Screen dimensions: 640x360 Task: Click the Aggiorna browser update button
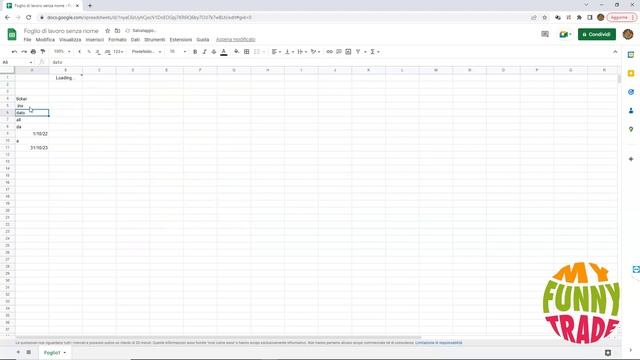(x=622, y=18)
